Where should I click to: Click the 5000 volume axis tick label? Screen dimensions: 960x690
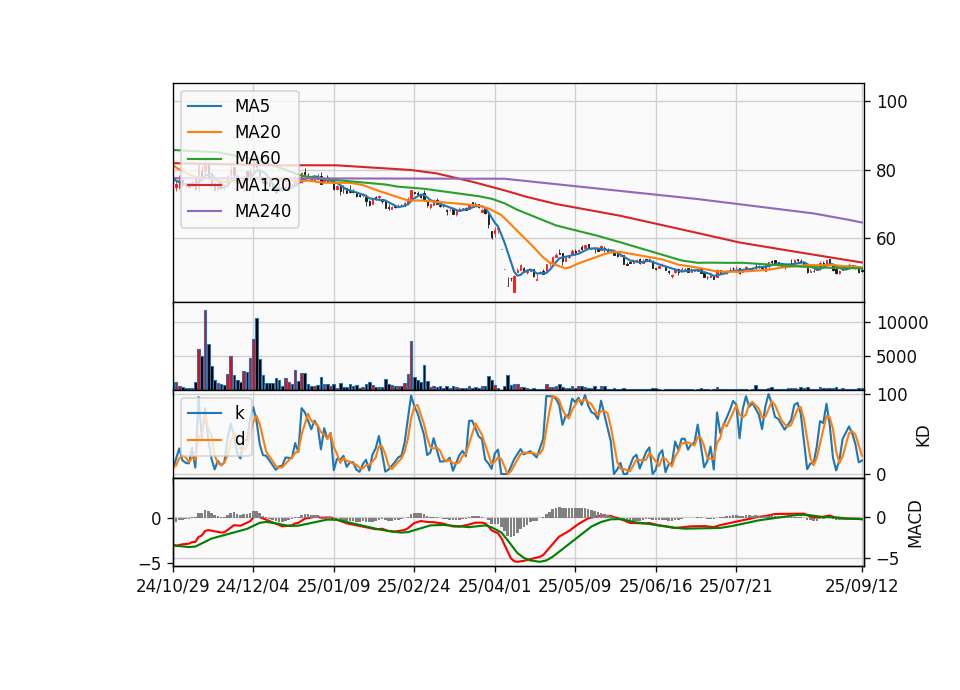click(896, 357)
